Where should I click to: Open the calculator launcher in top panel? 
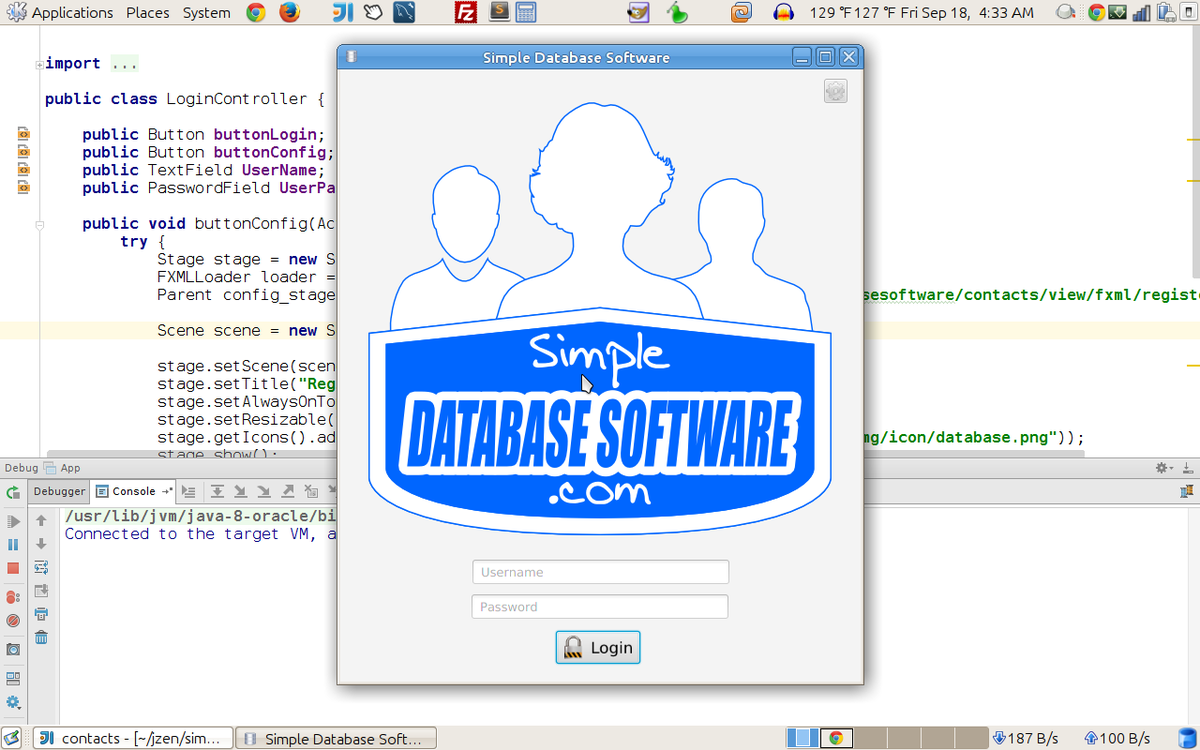tap(526, 13)
